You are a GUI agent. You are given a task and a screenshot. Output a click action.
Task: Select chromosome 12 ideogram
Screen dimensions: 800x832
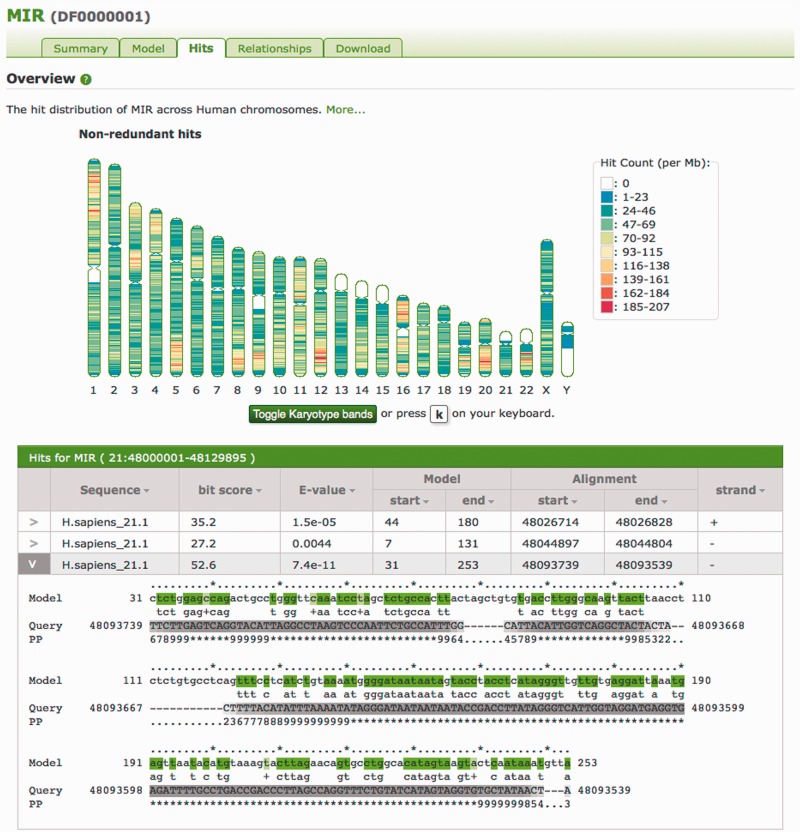(320, 317)
